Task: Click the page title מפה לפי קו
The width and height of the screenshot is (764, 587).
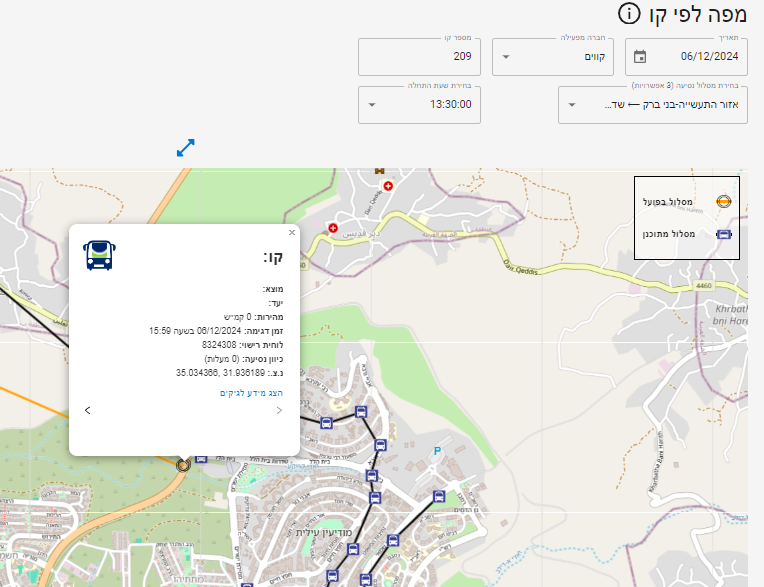Action: click(x=698, y=14)
